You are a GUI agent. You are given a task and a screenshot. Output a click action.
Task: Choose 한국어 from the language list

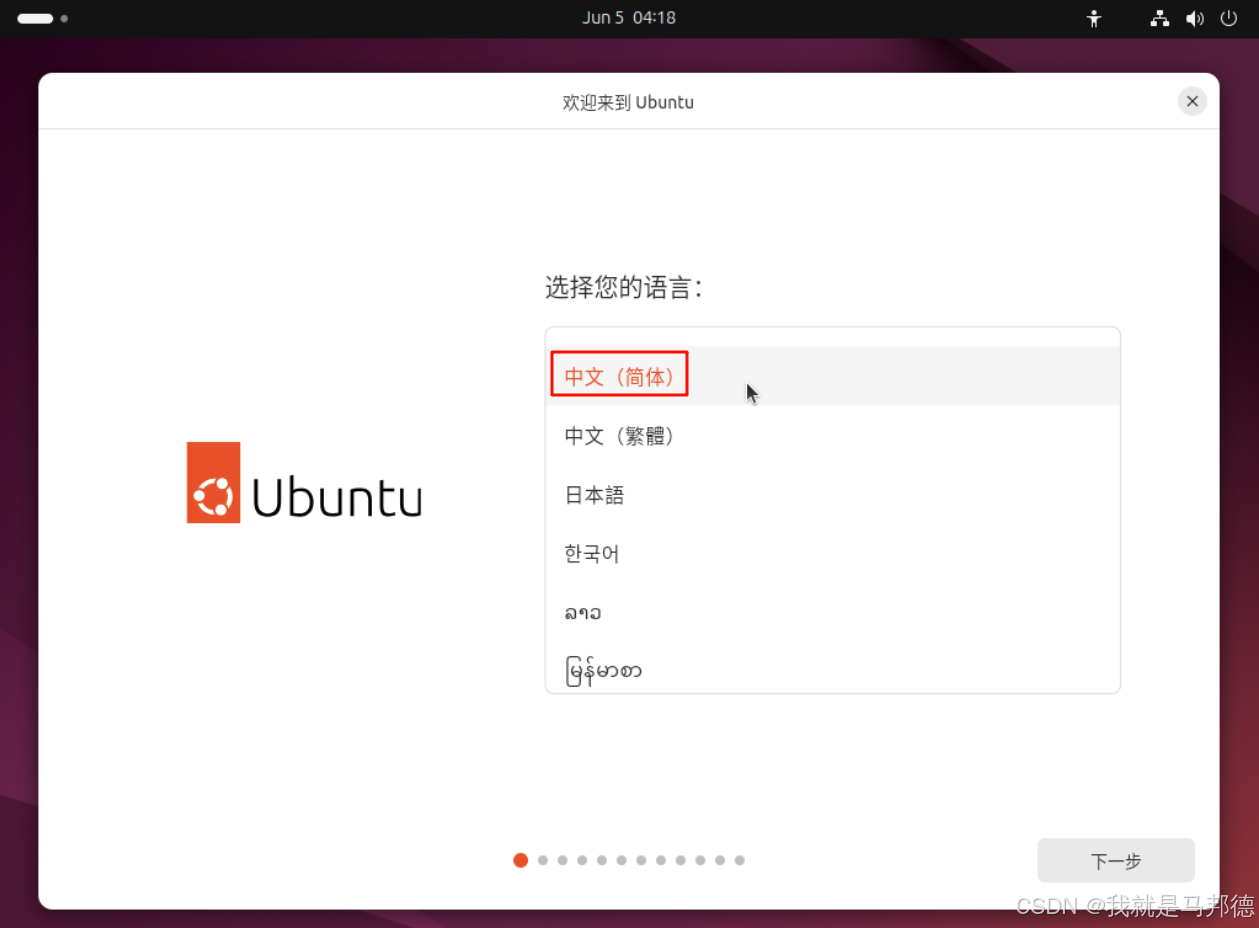point(832,553)
